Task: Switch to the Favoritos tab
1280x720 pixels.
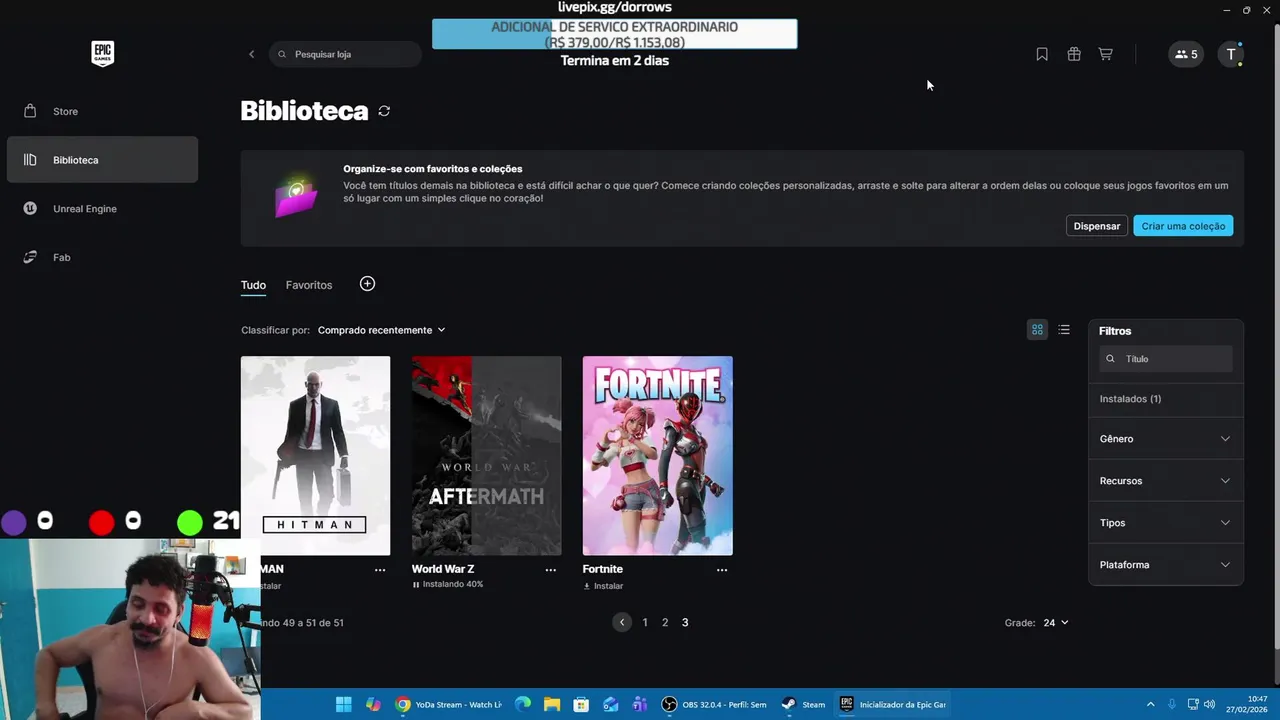Action: click(x=309, y=285)
